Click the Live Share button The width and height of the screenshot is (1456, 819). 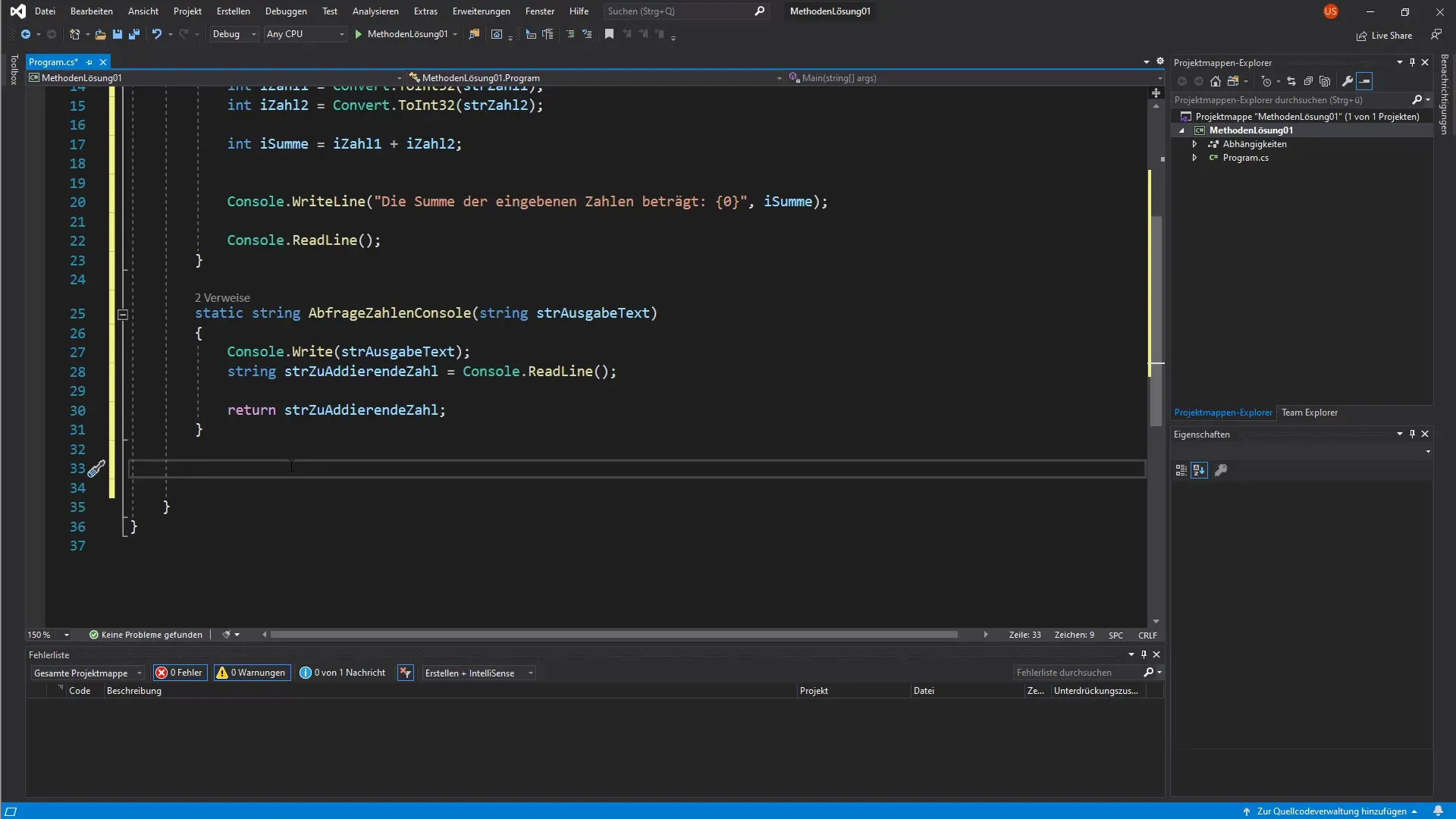coord(1385,35)
